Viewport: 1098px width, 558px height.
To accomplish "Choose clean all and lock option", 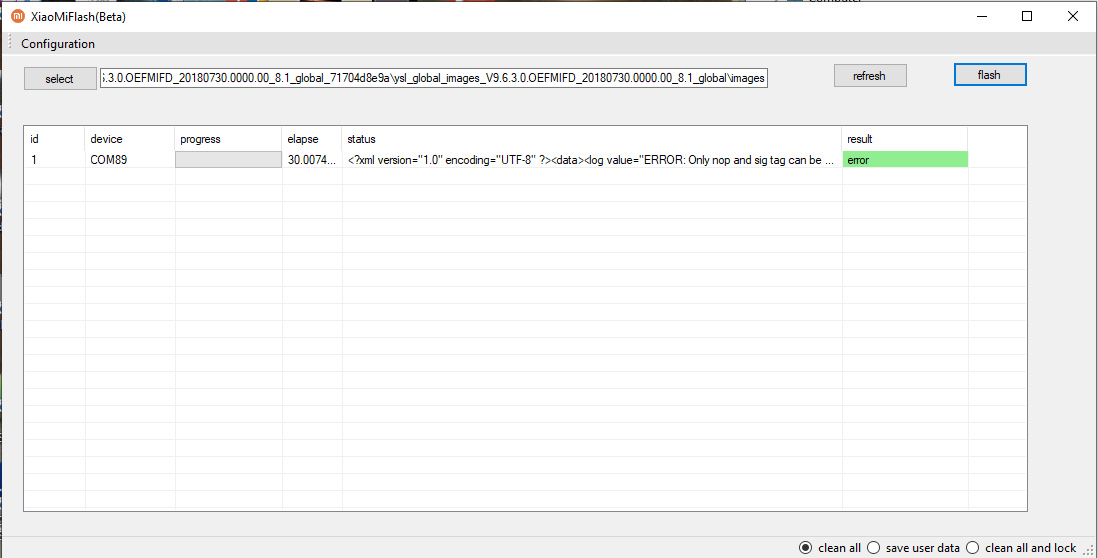I will coord(1021,547).
